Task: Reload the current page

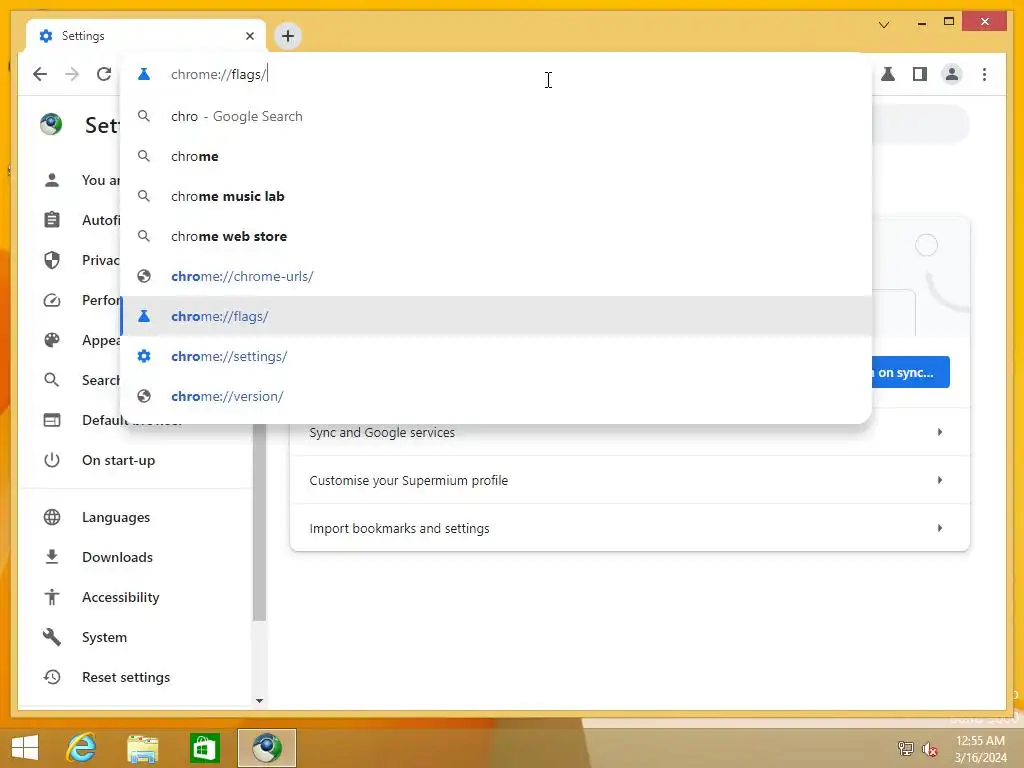Action: [104, 74]
